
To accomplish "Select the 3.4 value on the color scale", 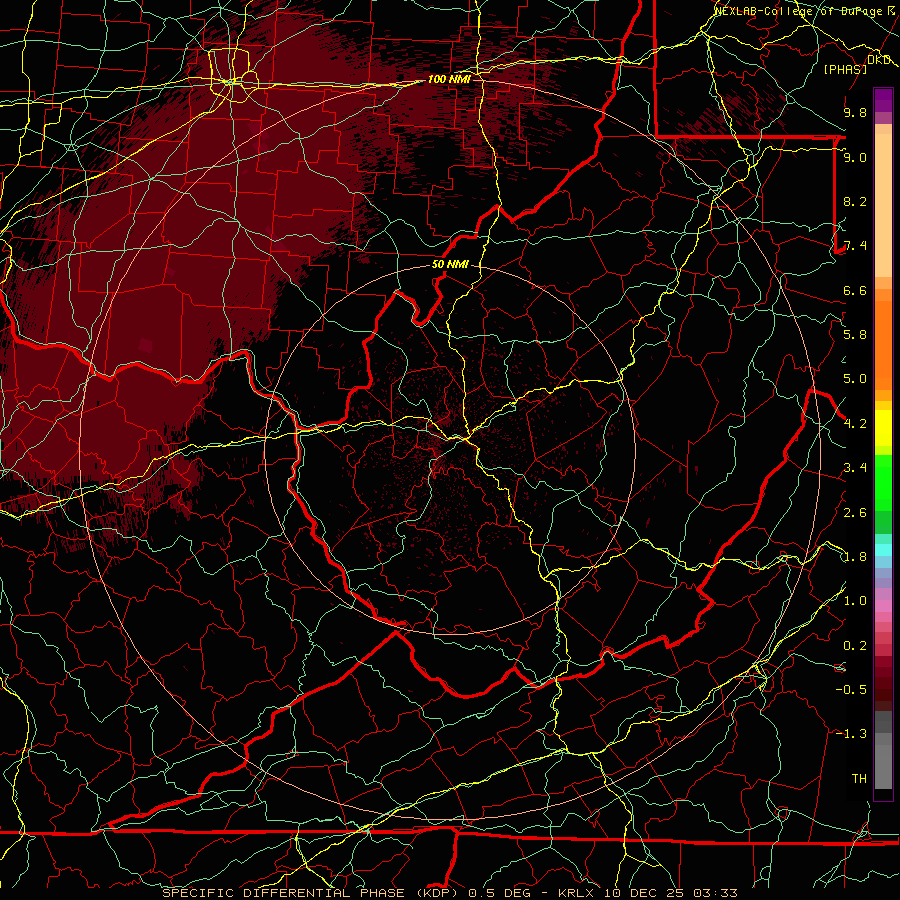I will pyautogui.click(x=855, y=468).
